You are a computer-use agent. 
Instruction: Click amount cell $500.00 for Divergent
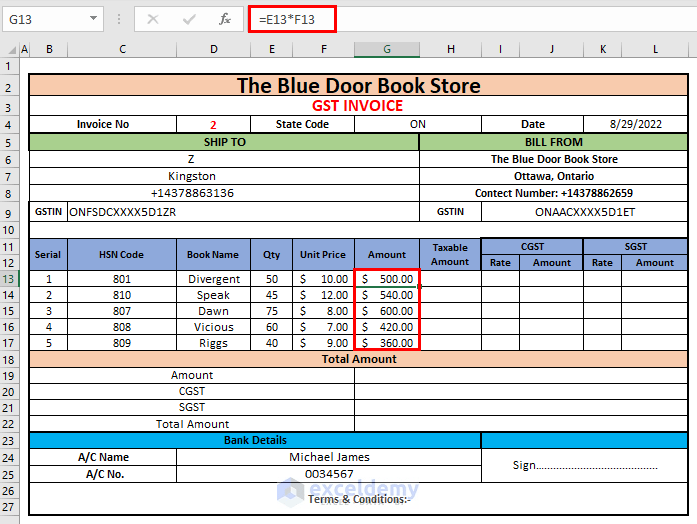[x=387, y=279]
